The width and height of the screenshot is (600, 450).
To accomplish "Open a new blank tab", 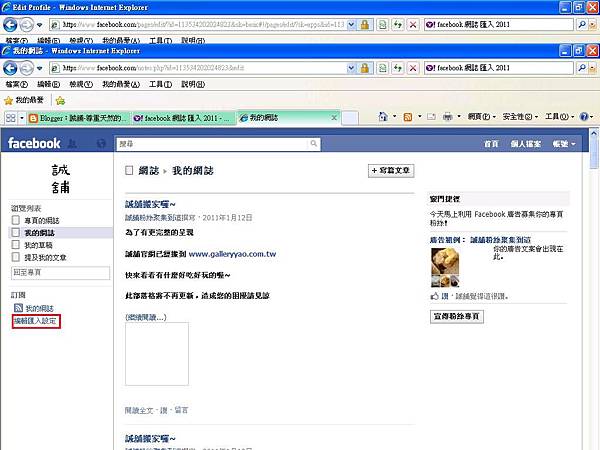I will (350, 118).
